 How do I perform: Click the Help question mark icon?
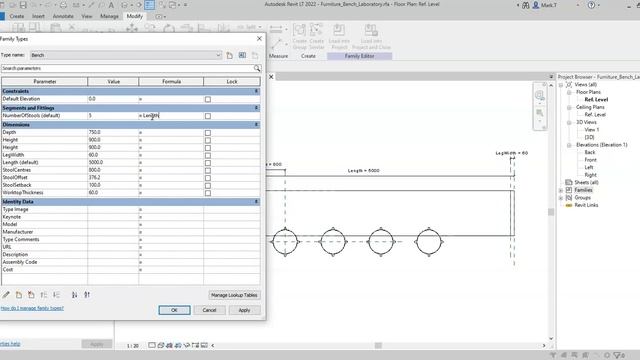coord(591,5)
